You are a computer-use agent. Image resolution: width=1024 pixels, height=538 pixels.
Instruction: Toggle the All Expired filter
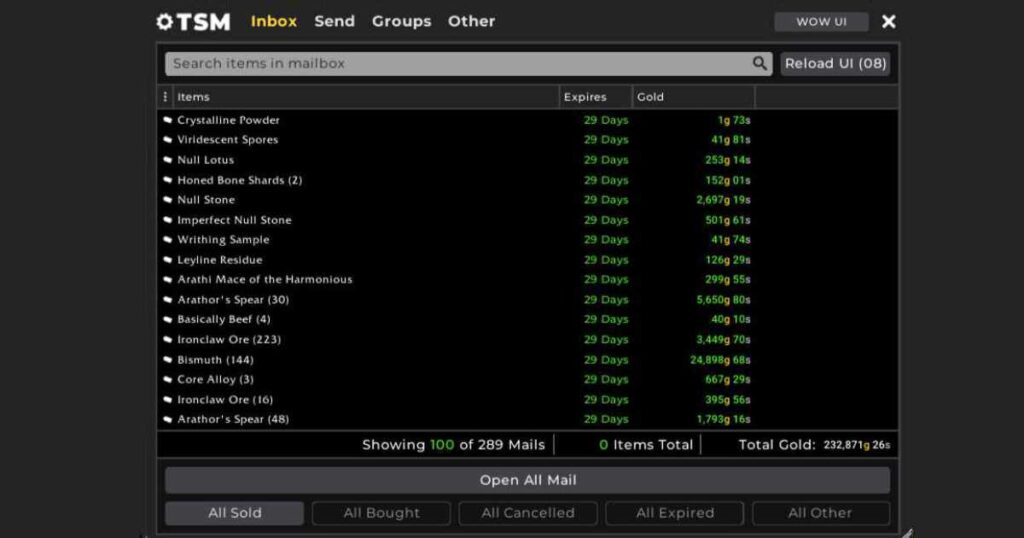point(675,513)
